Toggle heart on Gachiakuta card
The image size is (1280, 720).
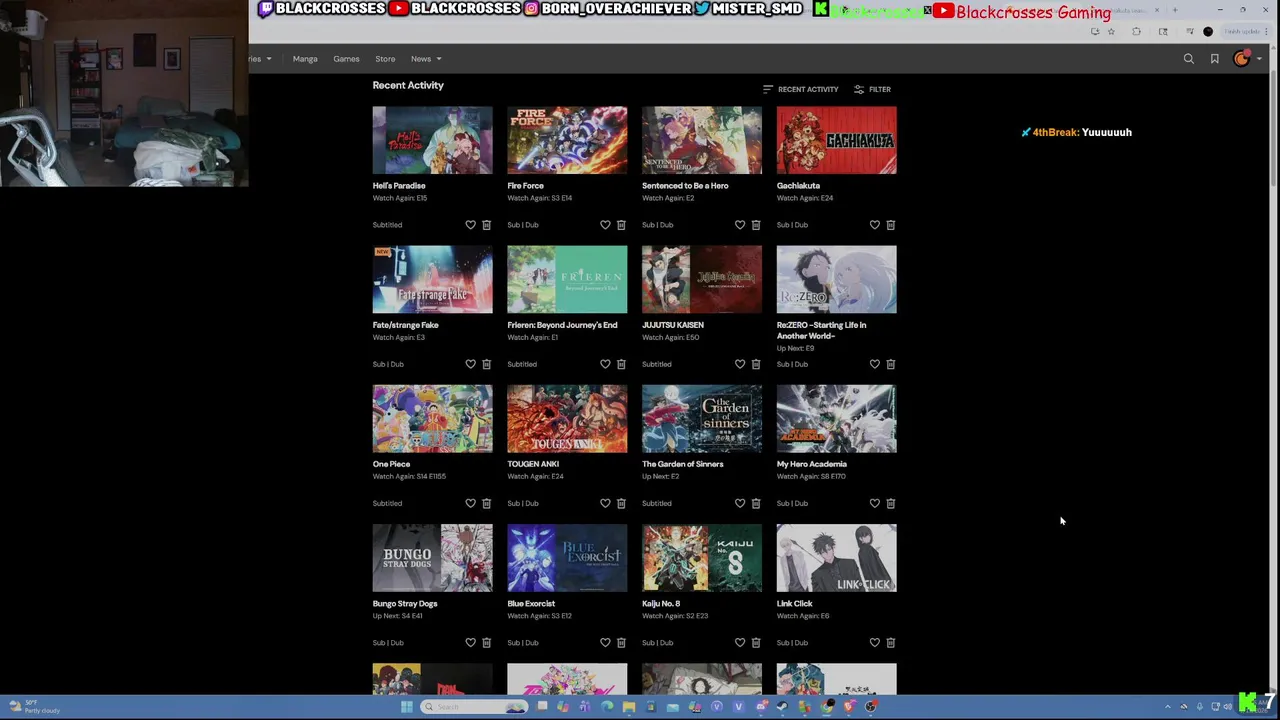875,225
